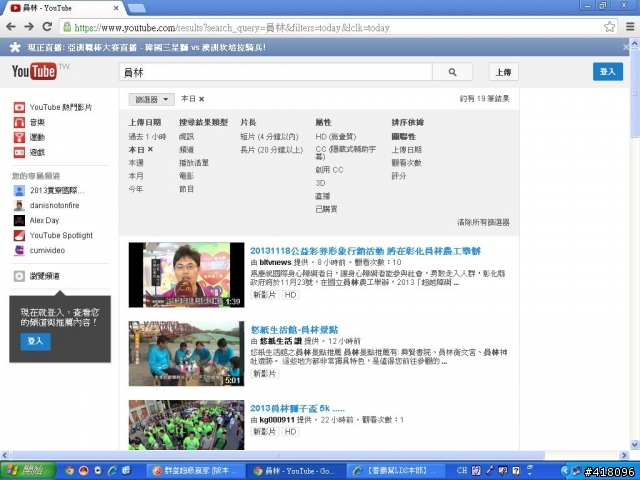
Task: Filter results by 短片 (4 分鐘以內)
Action: (269, 137)
